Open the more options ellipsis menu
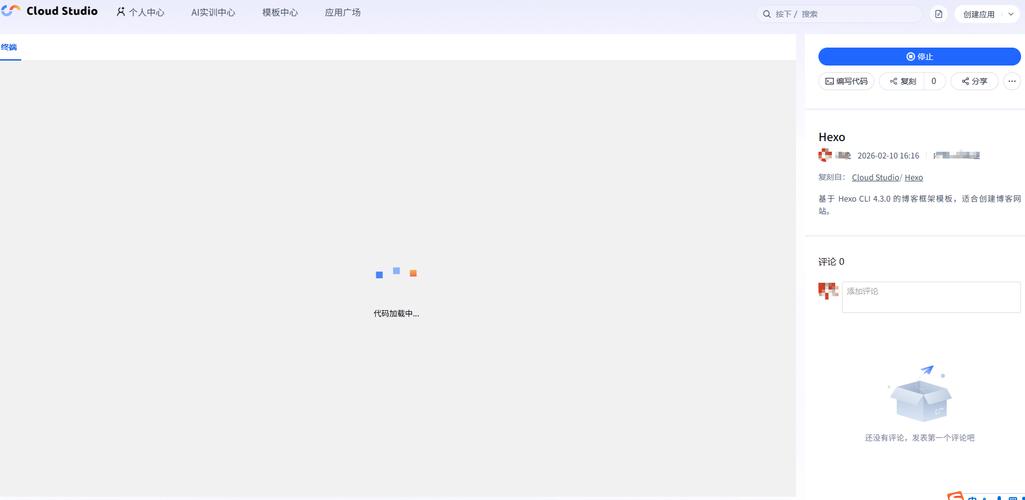The image size is (1025, 500). 1012,81
